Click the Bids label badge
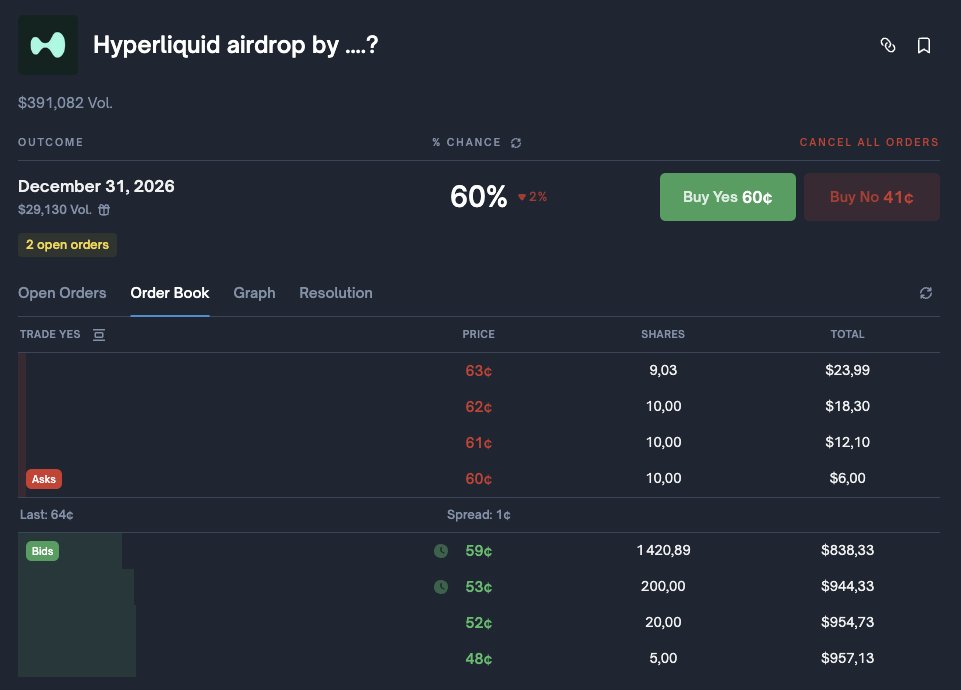The image size is (961, 690). 42,551
